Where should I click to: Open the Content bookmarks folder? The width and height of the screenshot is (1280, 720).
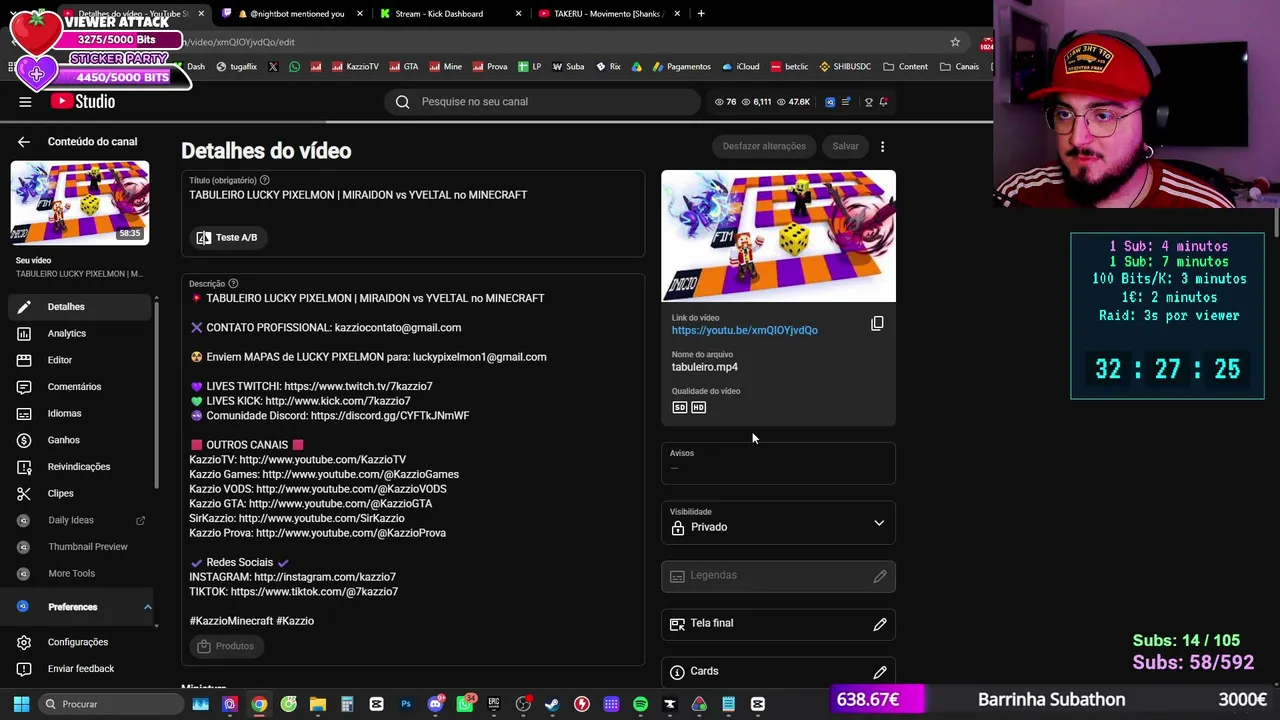(906, 67)
